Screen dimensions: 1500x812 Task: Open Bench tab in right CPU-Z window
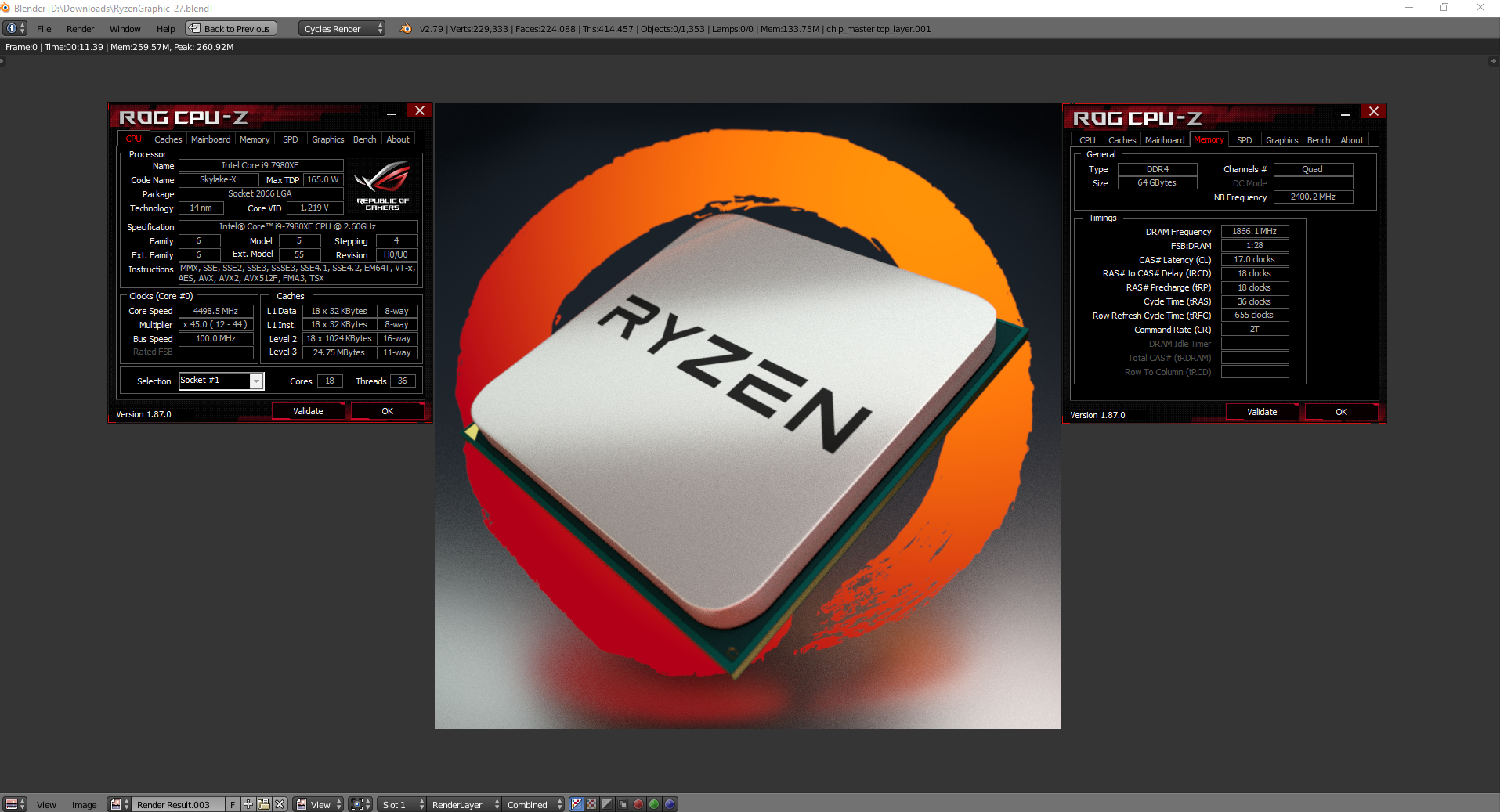point(1319,140)
